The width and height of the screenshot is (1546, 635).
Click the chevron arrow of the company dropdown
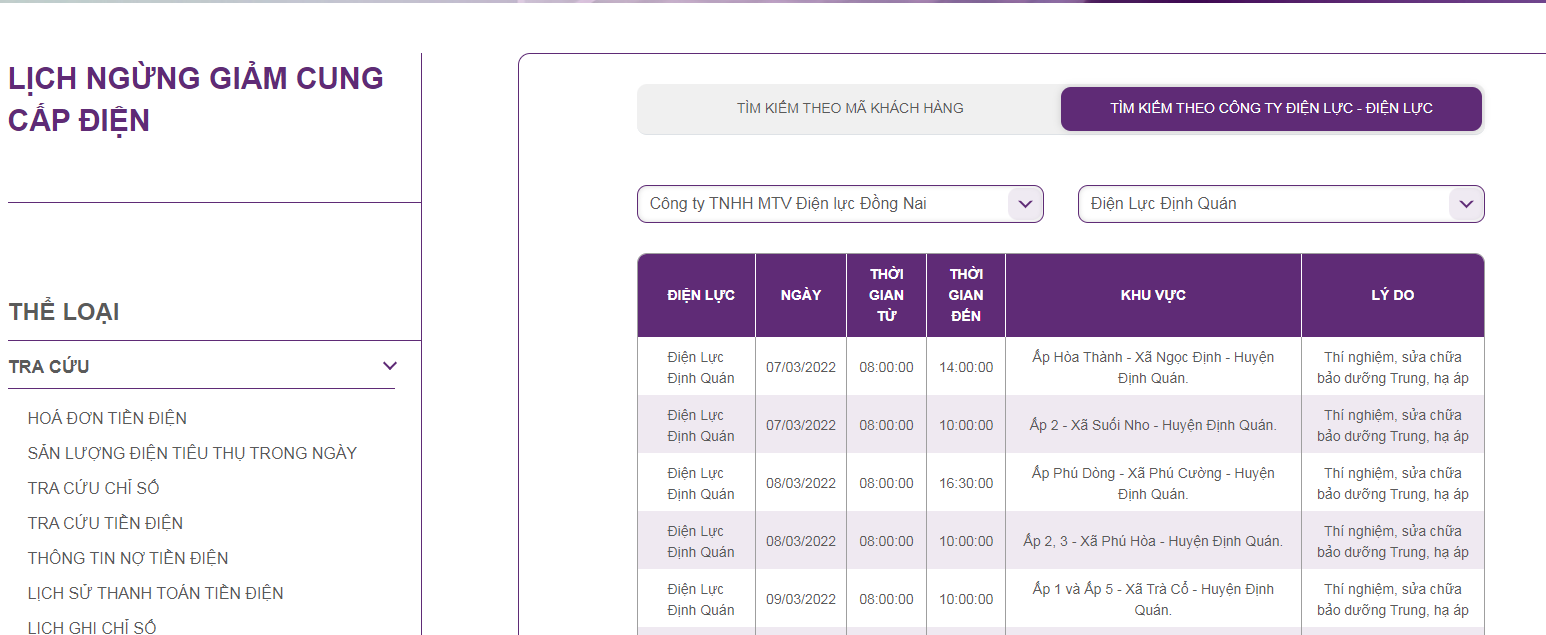[1025, 204]
